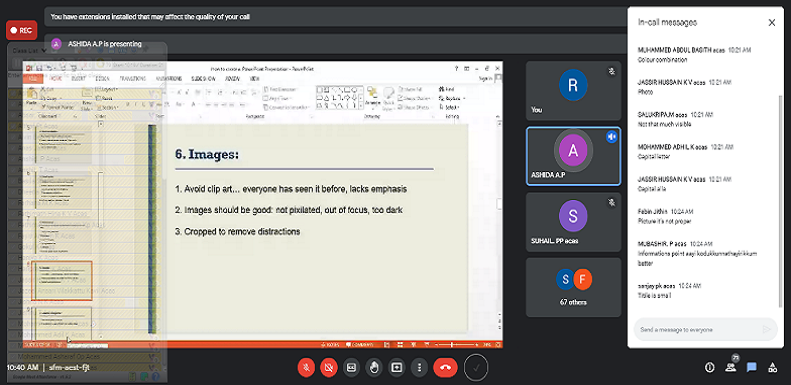Select your own 'You' video tile
791x385 pixels.
pos(573,91)
